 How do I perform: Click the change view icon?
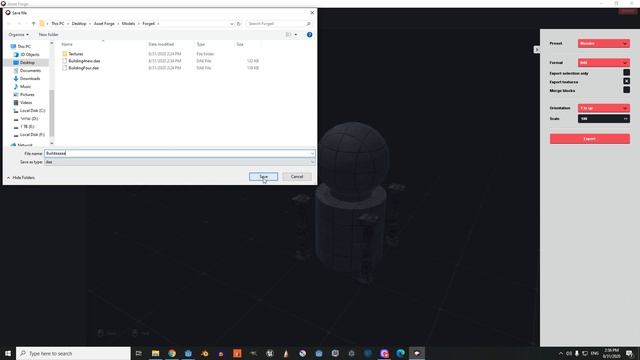coord(289,35)
